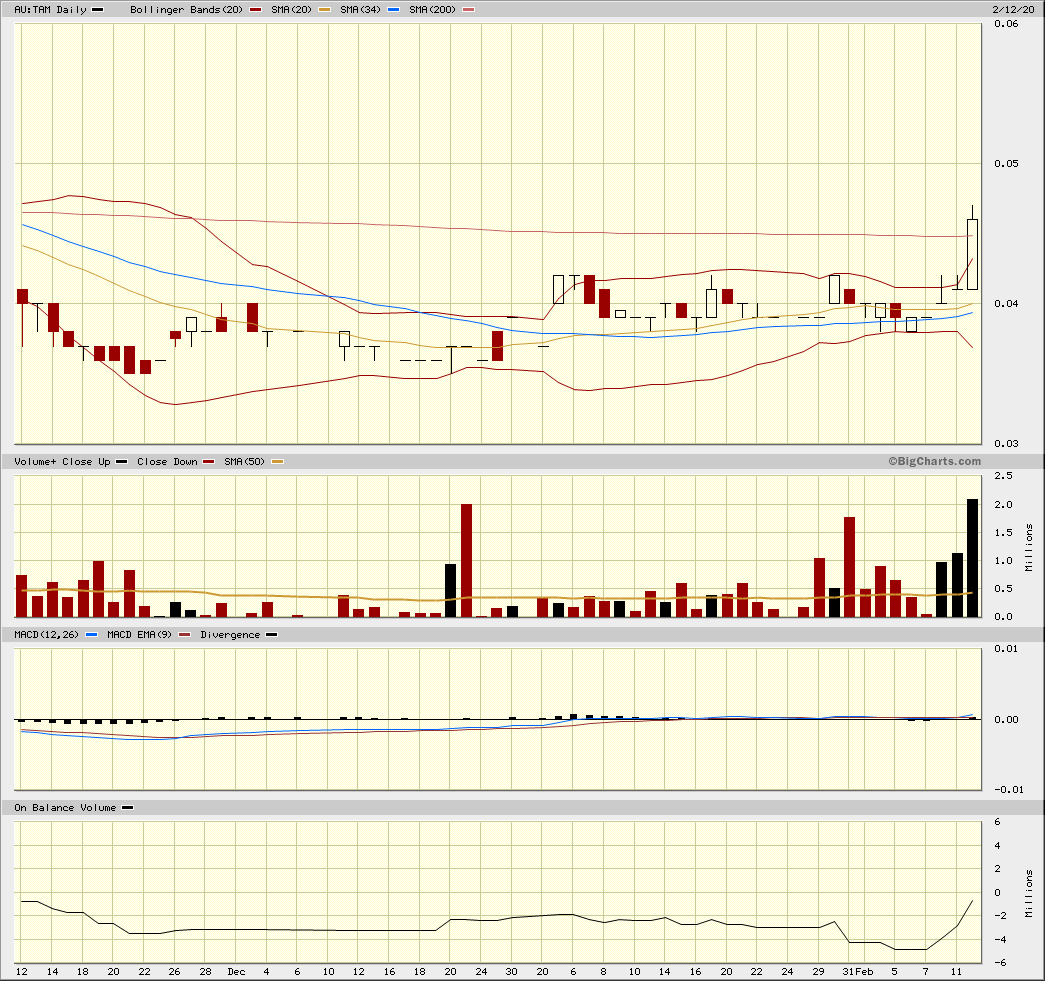Screen dimensions: 1045x981
Task: Click the SMA(50) volume legend label
Action: pos(245,462)
